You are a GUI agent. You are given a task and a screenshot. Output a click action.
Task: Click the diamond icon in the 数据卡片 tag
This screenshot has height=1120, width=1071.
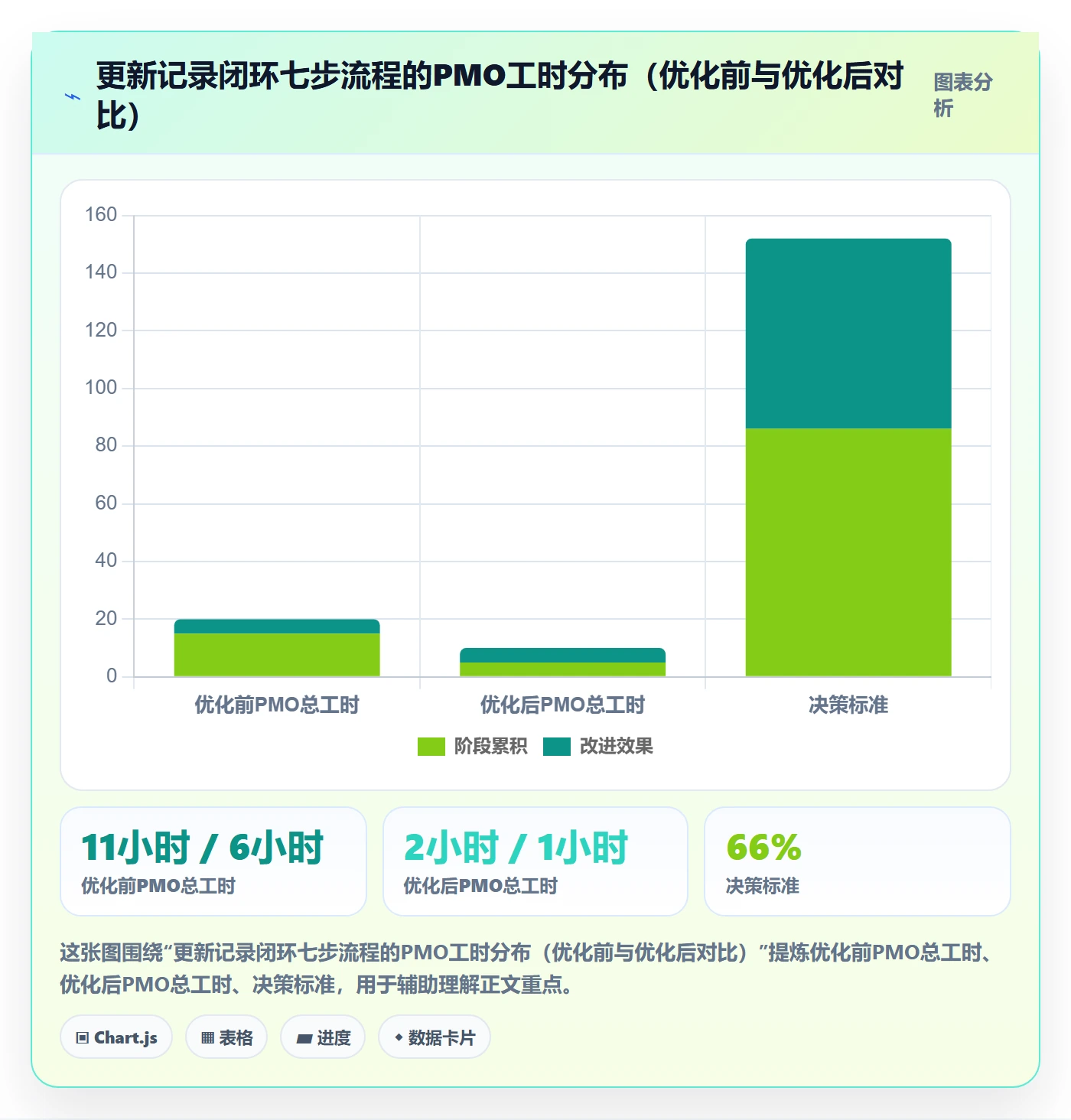[399, 1037]
